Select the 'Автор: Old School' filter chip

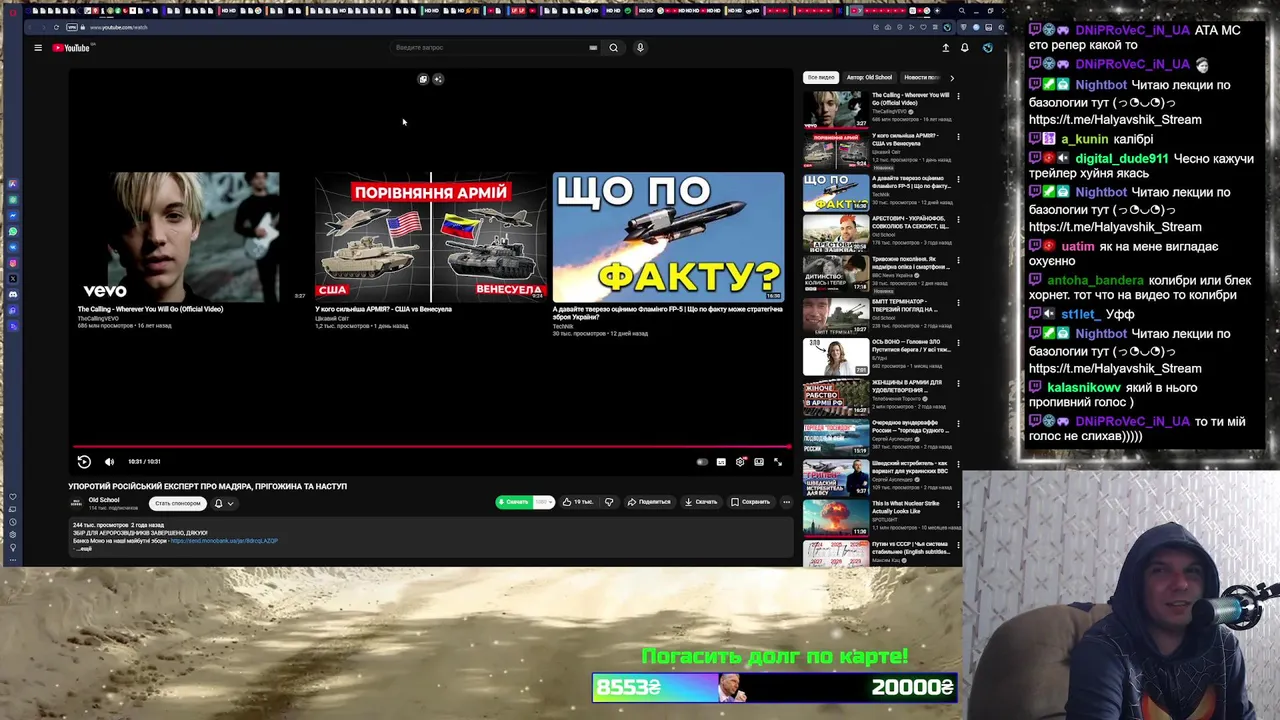(x=869, y=77)
